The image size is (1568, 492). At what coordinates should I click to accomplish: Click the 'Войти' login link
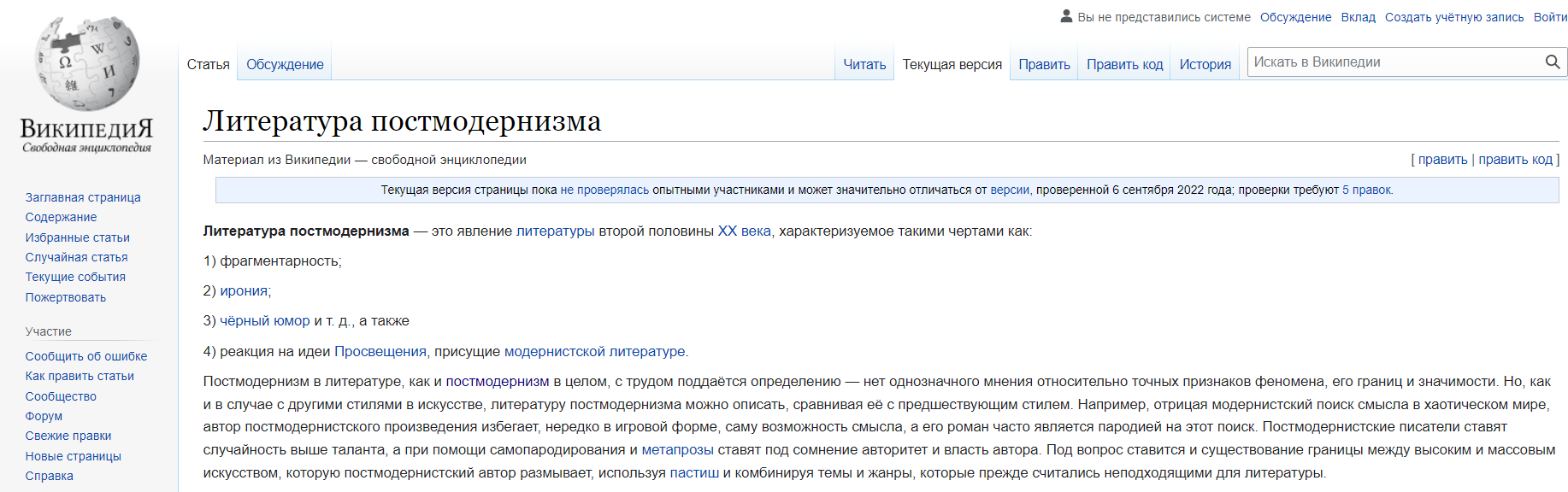(1550, 17)
